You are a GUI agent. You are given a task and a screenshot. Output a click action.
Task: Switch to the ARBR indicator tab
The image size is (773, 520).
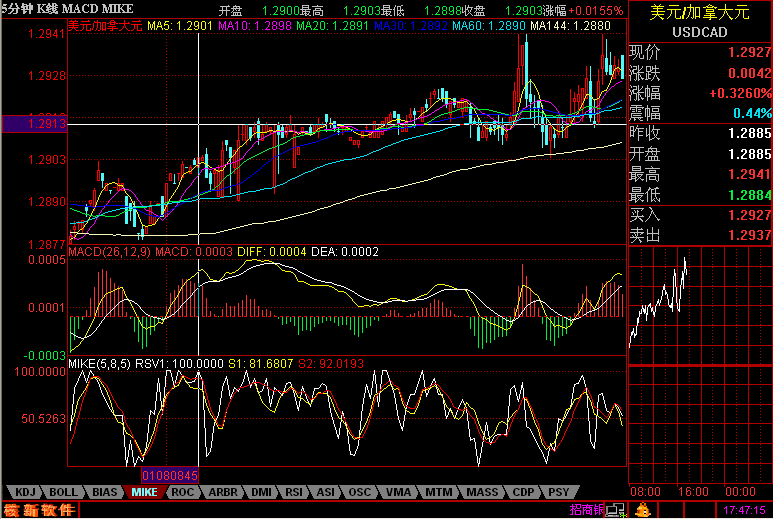(222, 492)
